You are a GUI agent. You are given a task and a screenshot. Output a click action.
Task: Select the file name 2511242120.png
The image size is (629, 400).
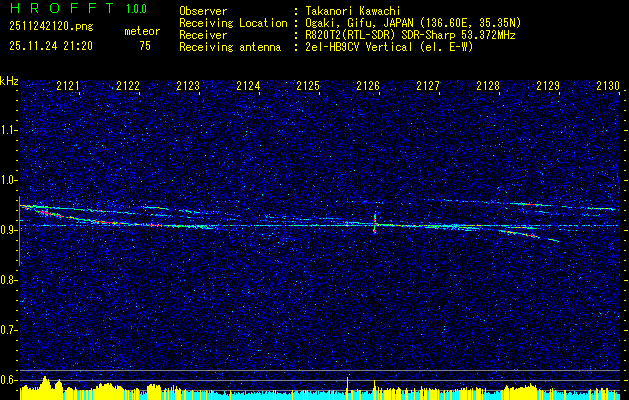(51, 26)
